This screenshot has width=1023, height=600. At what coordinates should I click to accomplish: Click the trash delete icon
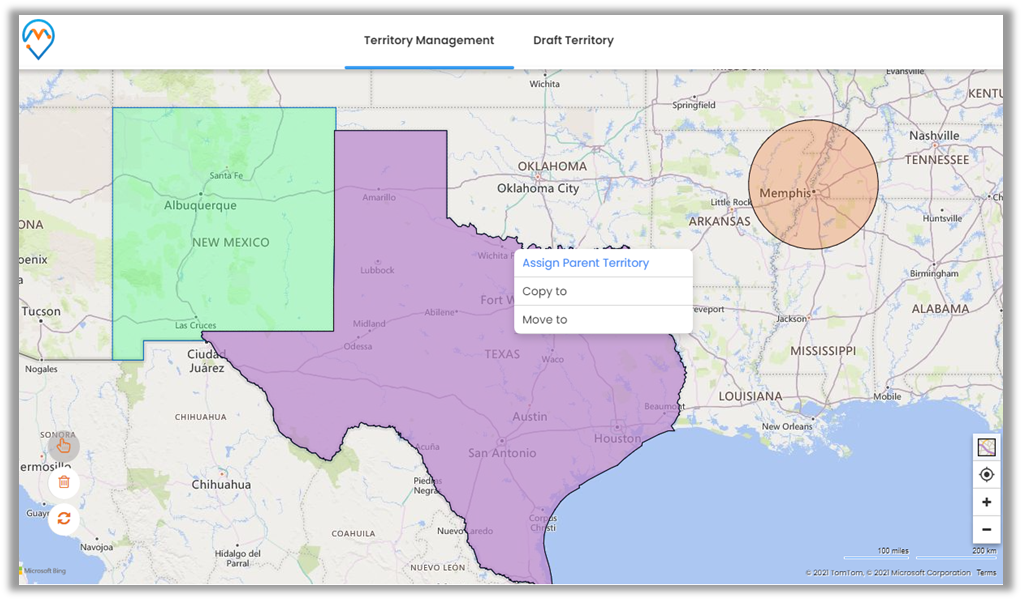pos(64,482)
